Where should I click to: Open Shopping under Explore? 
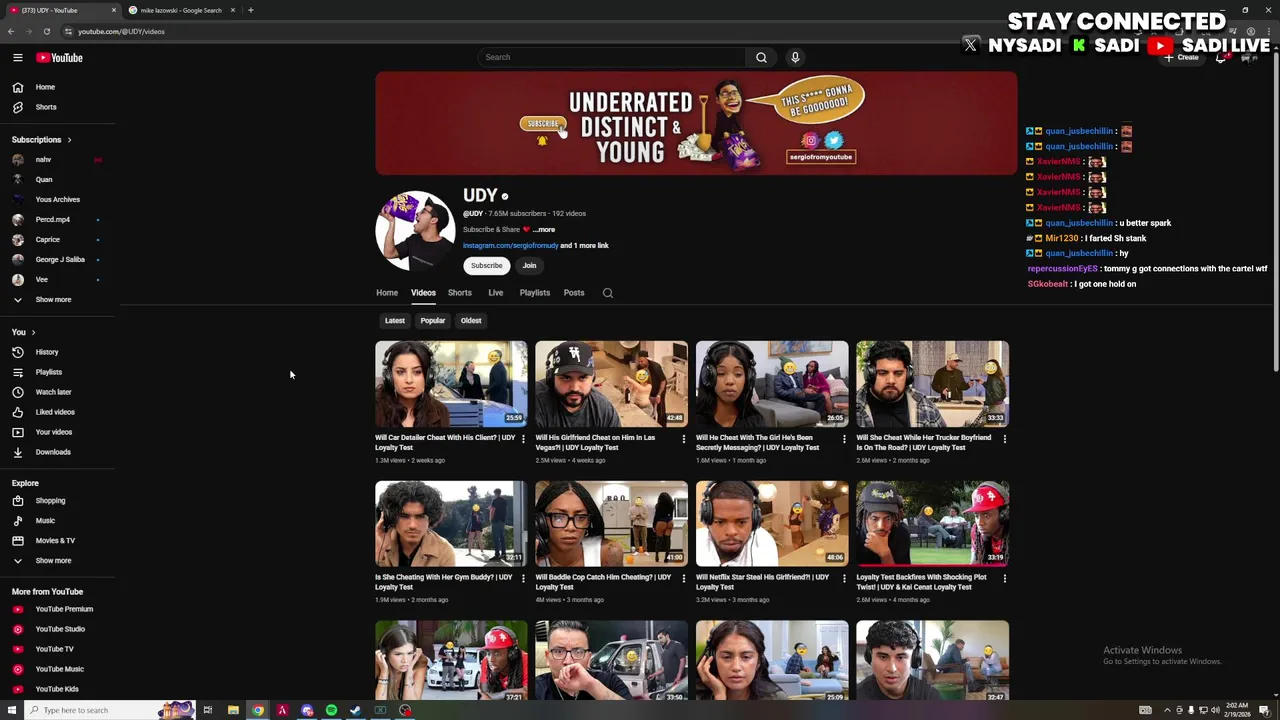click(x=57, y=500)
